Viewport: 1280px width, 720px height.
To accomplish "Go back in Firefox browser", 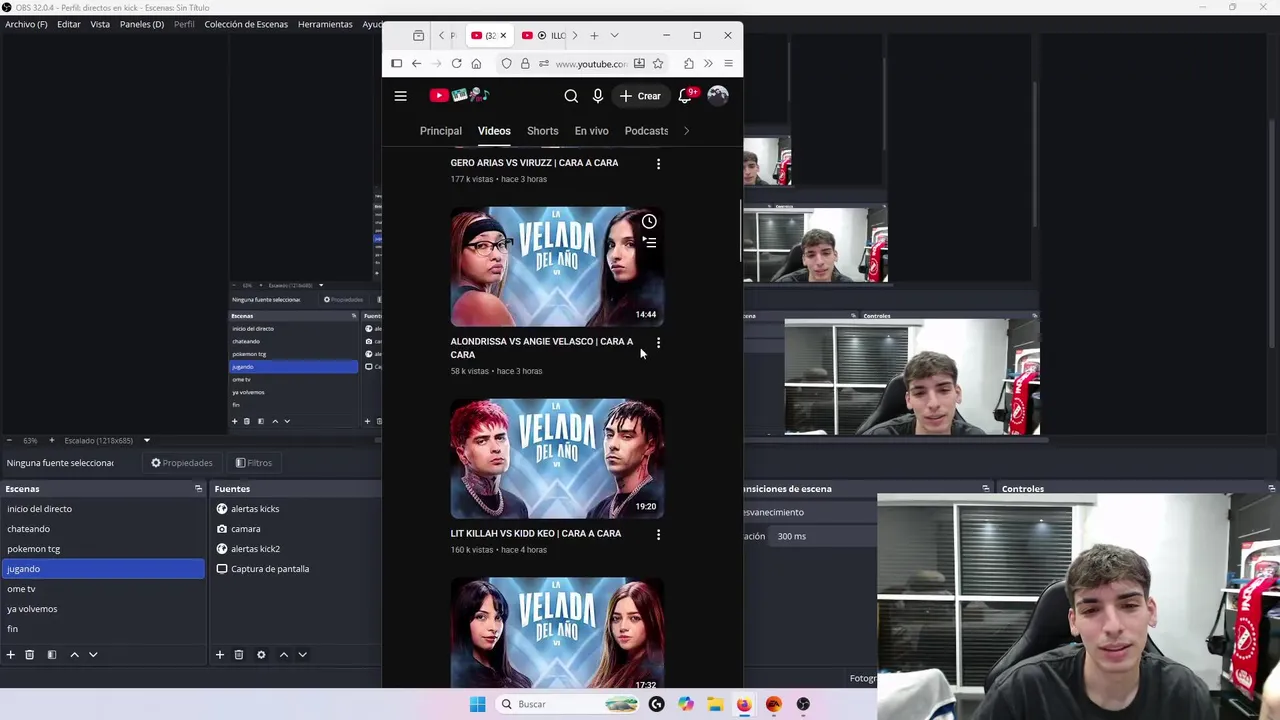I will pos(416,64).
